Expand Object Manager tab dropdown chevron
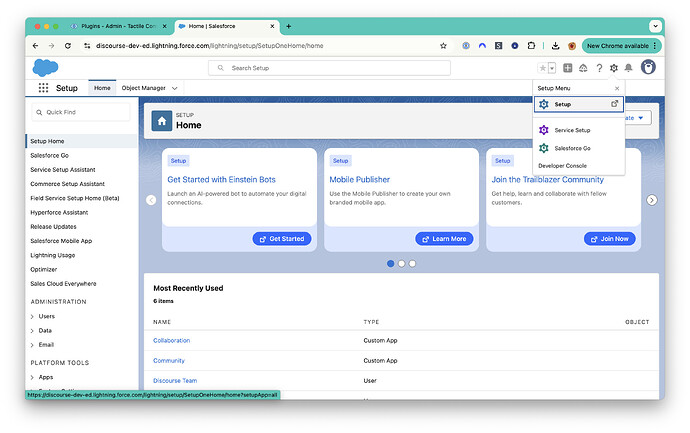690x433 pixels. (175, 88)
